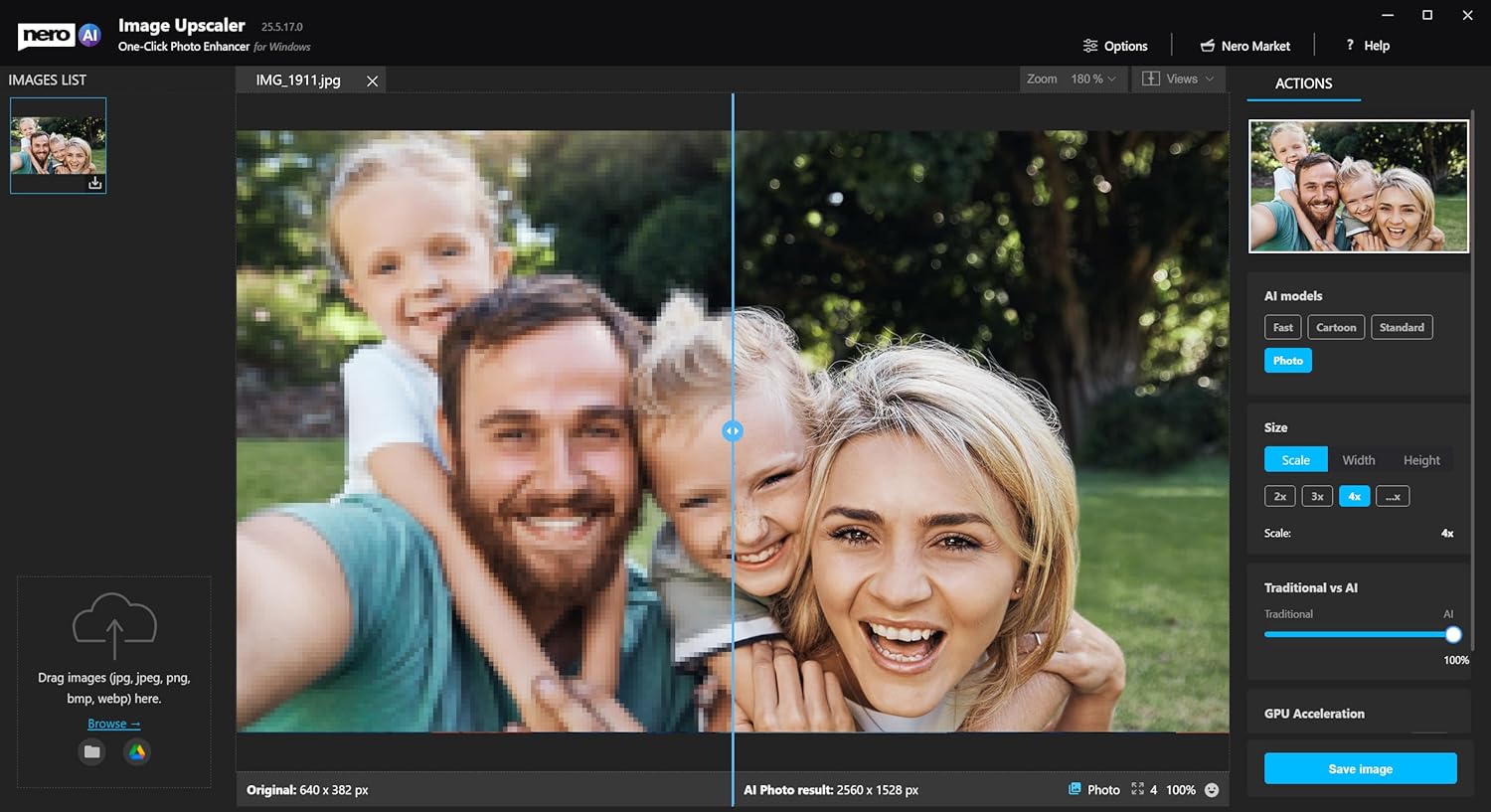The height and width of the screenshot is (812, 1491).
Task: Switch sizing mode from Scale to Width
Action: (x=1358, y=459)
